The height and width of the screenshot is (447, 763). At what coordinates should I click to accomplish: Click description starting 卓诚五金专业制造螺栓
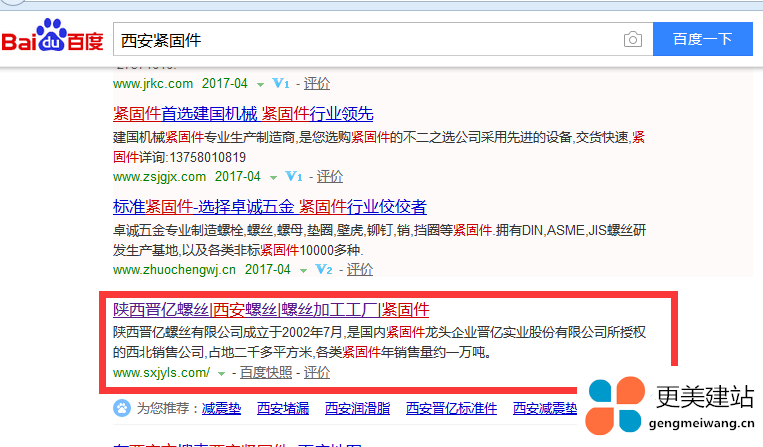coord(379,240)
